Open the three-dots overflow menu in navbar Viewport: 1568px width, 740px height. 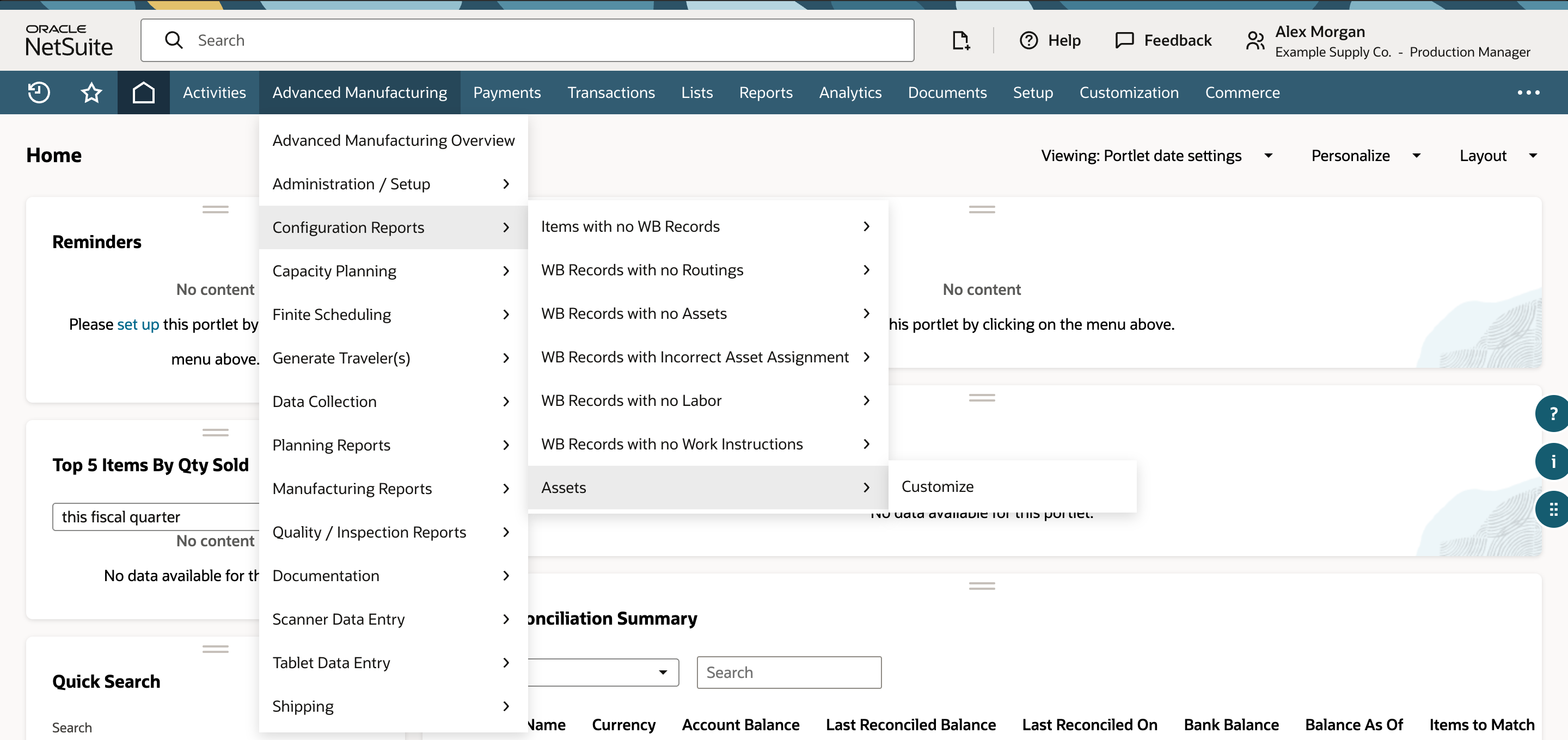1528,92
